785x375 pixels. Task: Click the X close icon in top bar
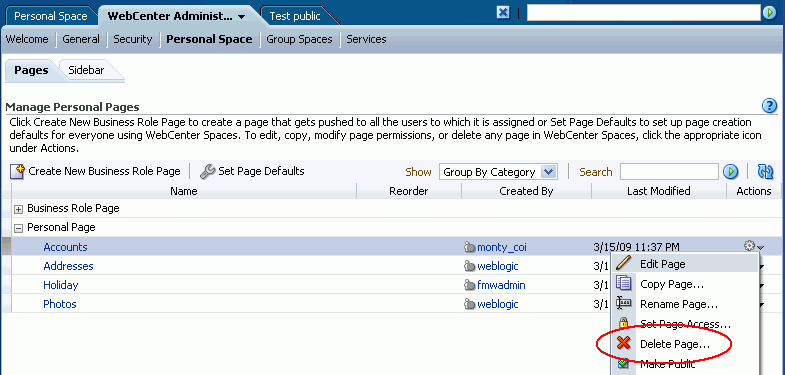(503, 13)
